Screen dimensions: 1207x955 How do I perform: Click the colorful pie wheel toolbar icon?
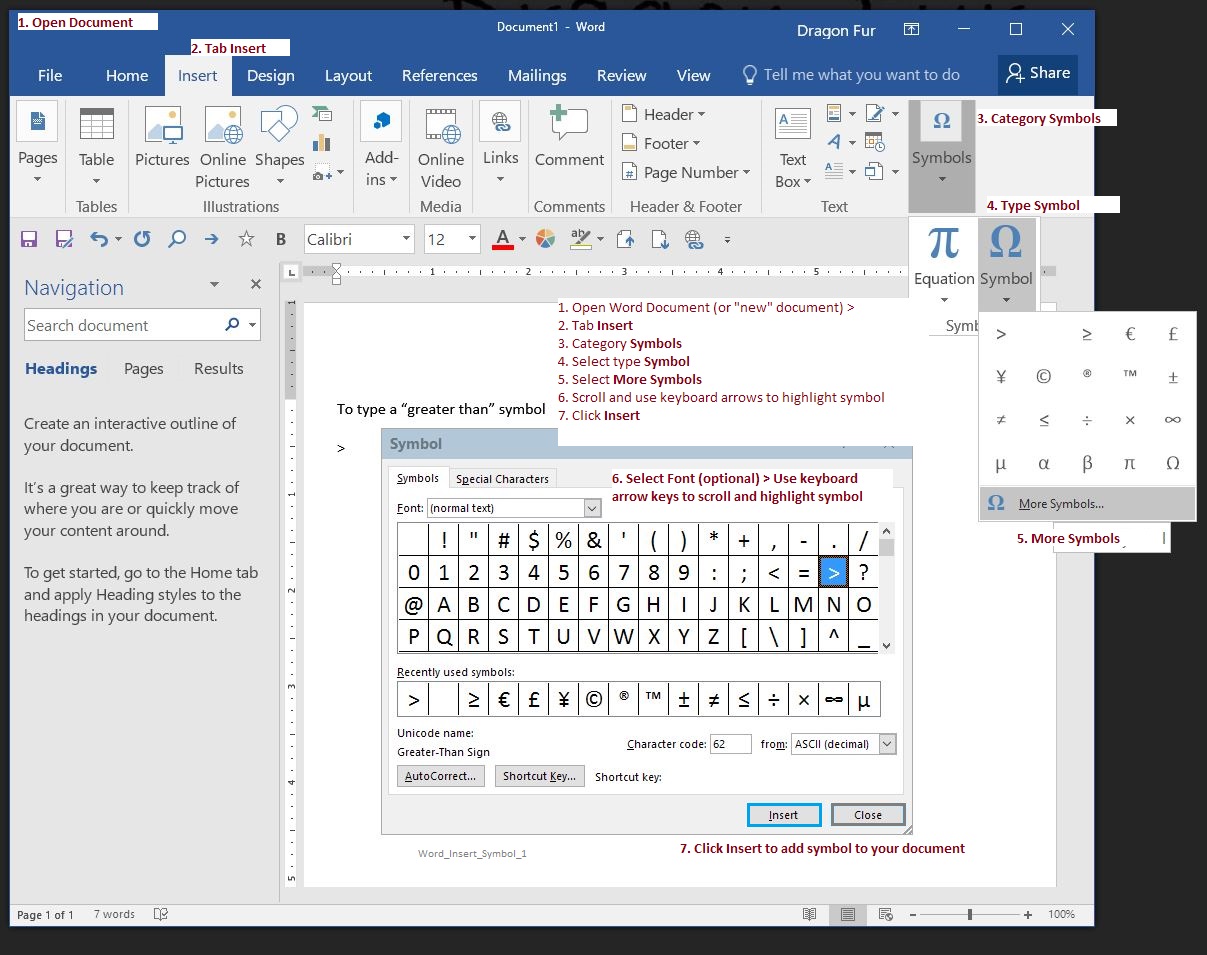545,239
